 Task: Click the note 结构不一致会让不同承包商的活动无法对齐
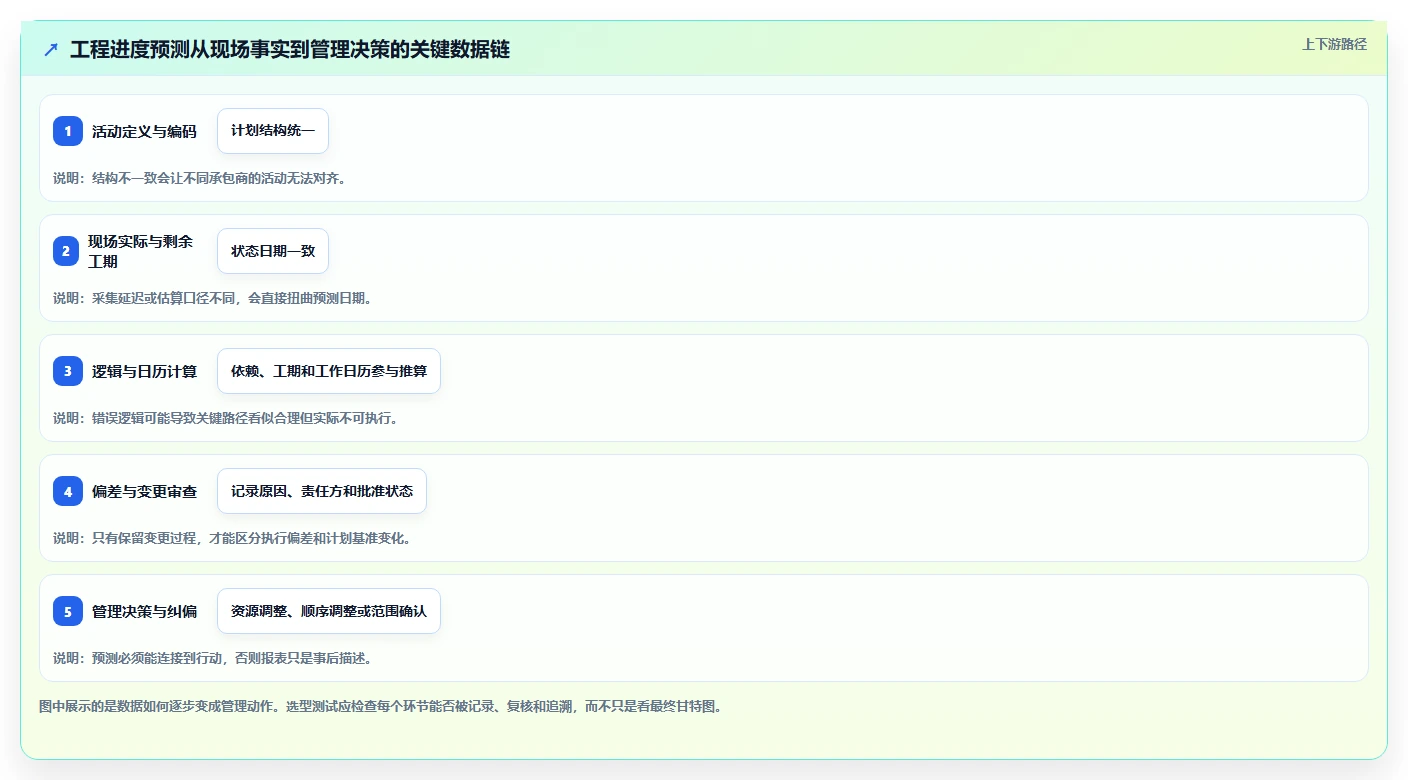(200, 178)
